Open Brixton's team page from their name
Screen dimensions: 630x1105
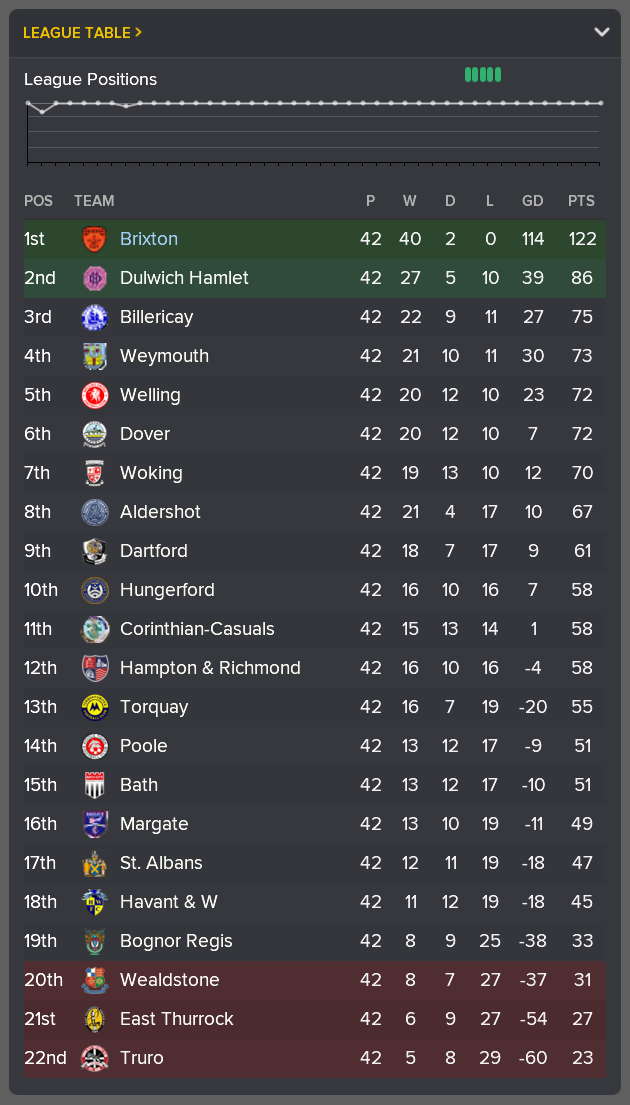(149, 239)
